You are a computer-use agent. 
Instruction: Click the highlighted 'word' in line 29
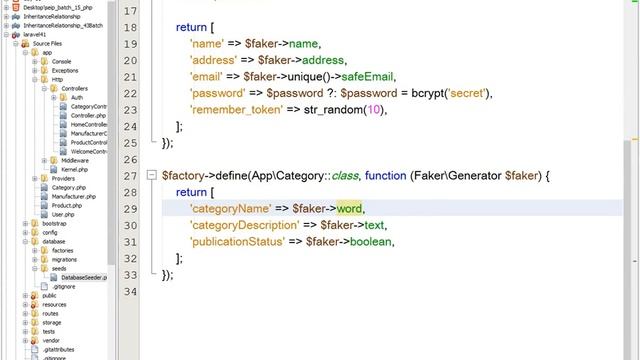[349, 209]
